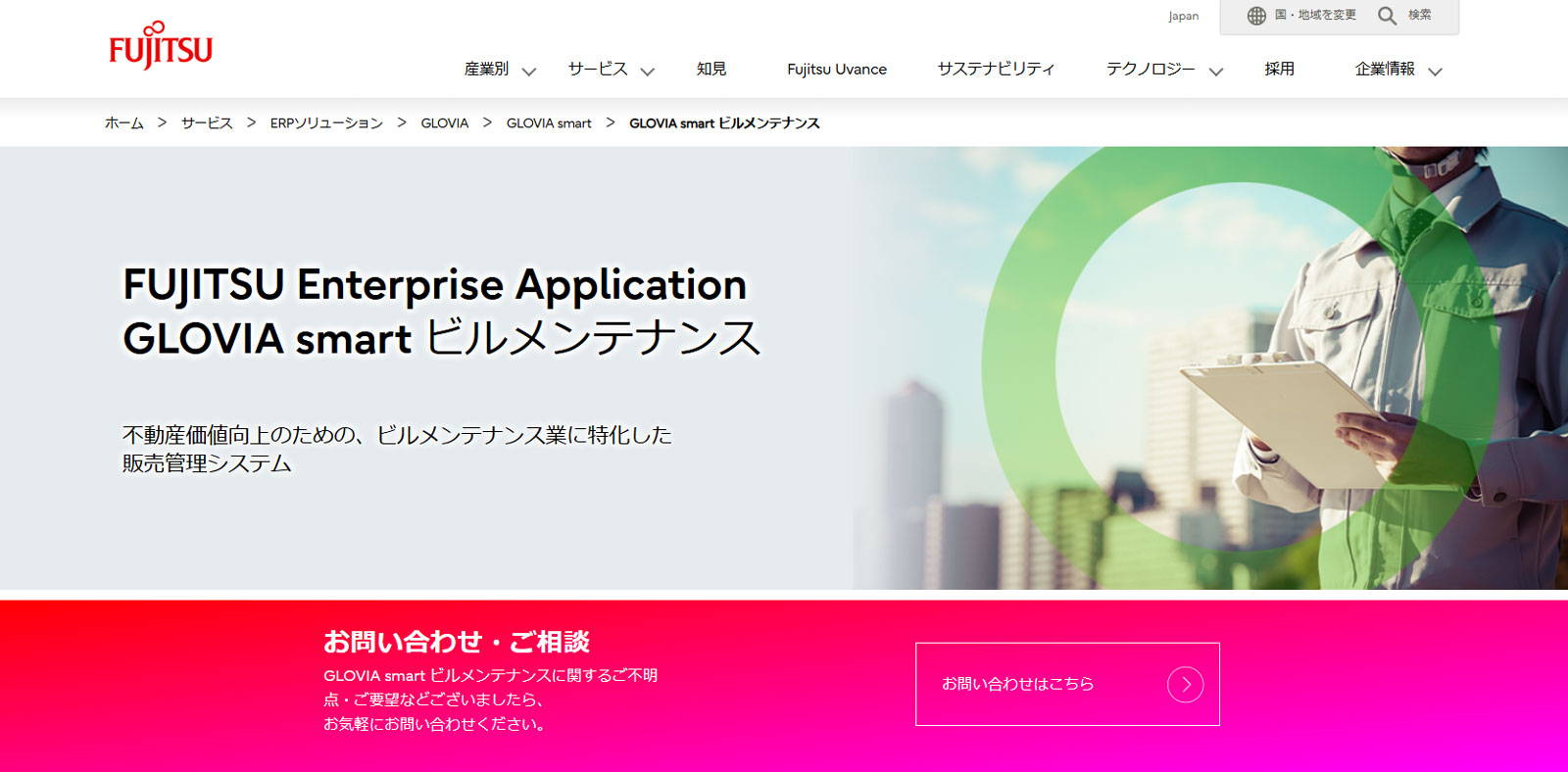
Task: Expand the テクノロジー dropdown chevron
Action: click(1216, 72)
